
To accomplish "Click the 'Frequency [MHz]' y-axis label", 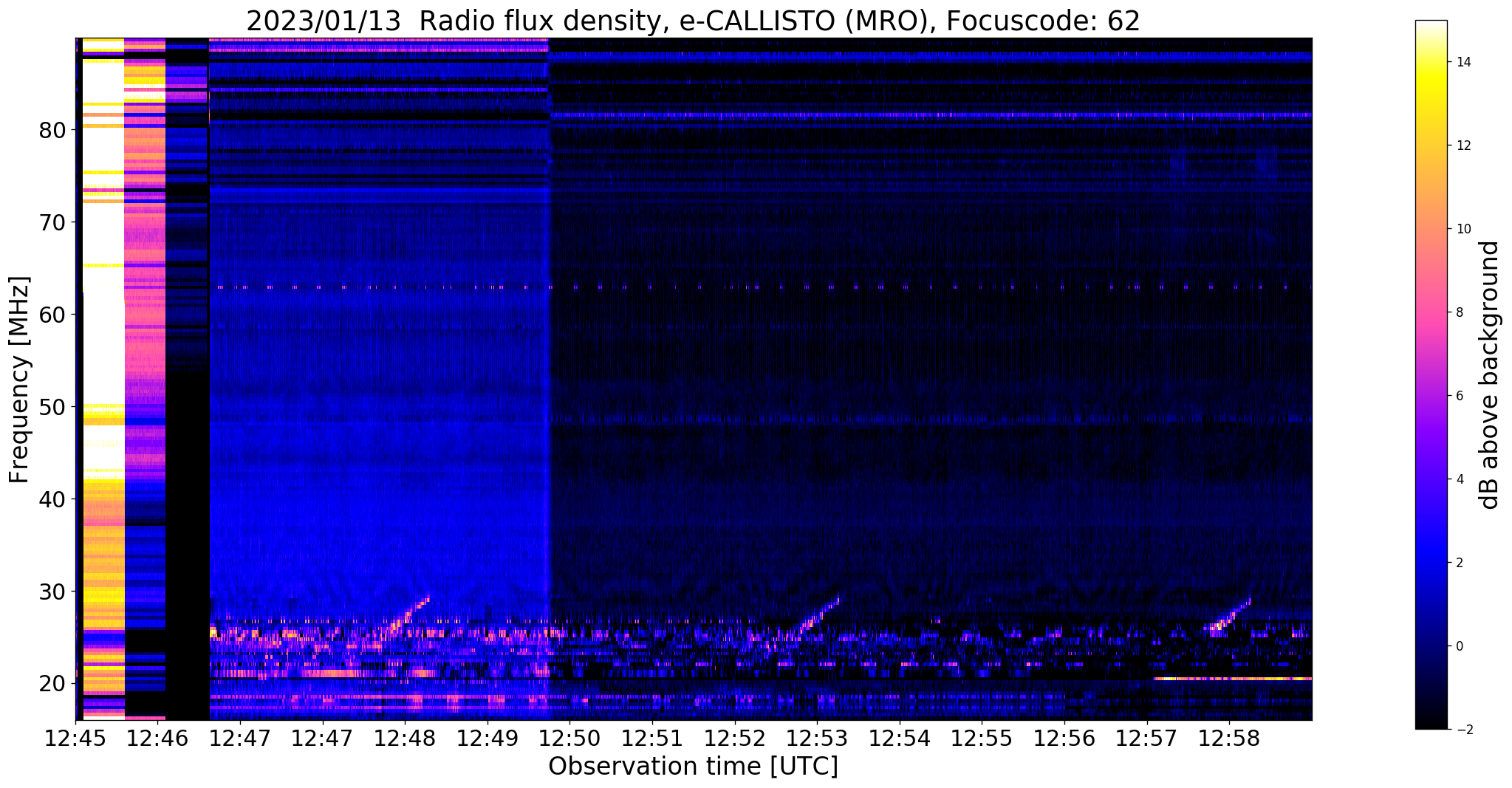I will (x=19, y=380).
